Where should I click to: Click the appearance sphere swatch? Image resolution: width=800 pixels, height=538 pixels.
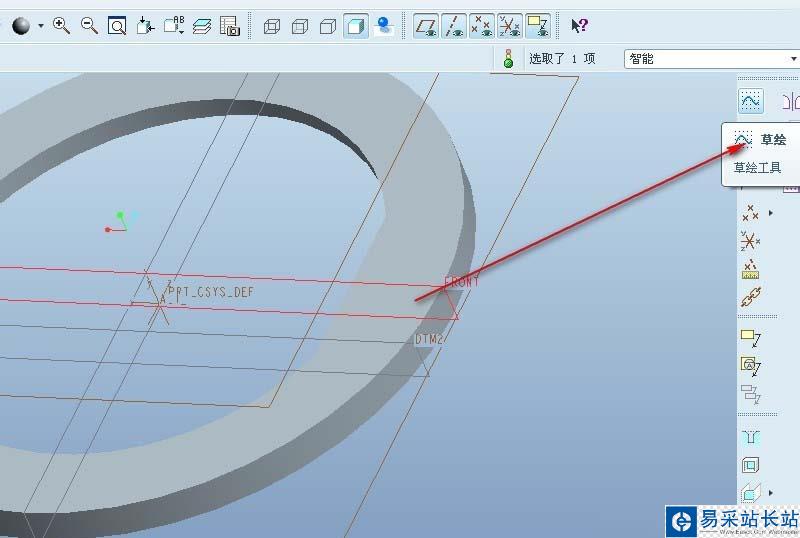point(21,26)
